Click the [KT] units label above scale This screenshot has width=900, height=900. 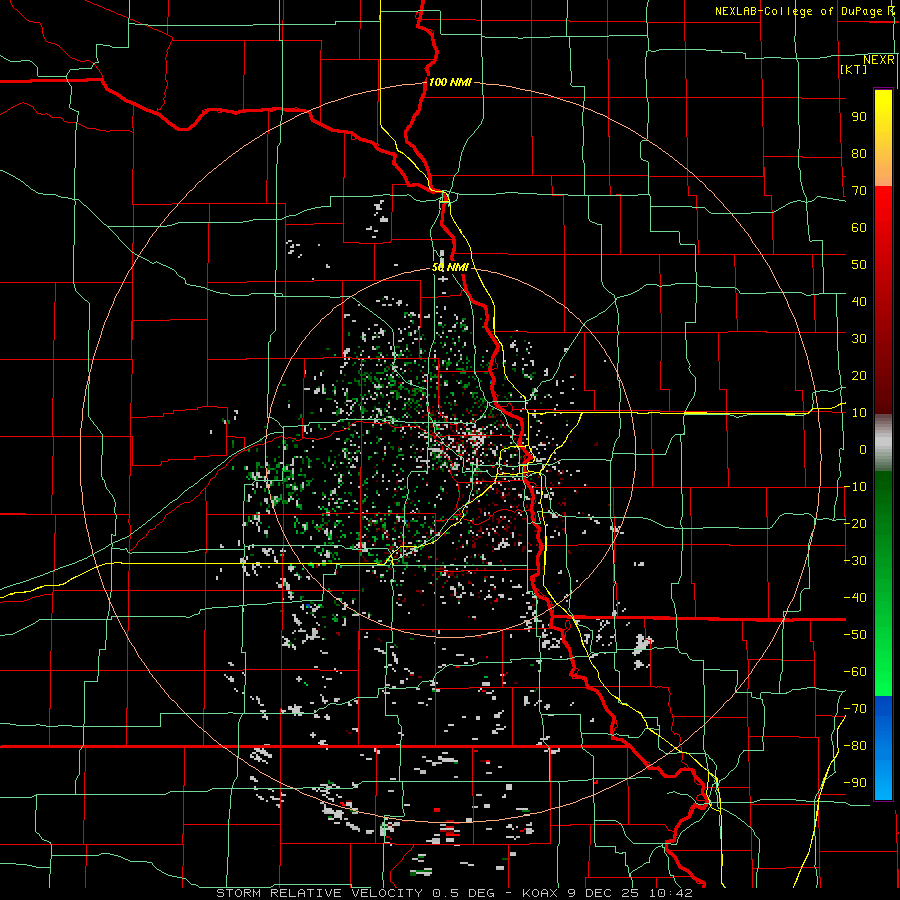[853, 69]
